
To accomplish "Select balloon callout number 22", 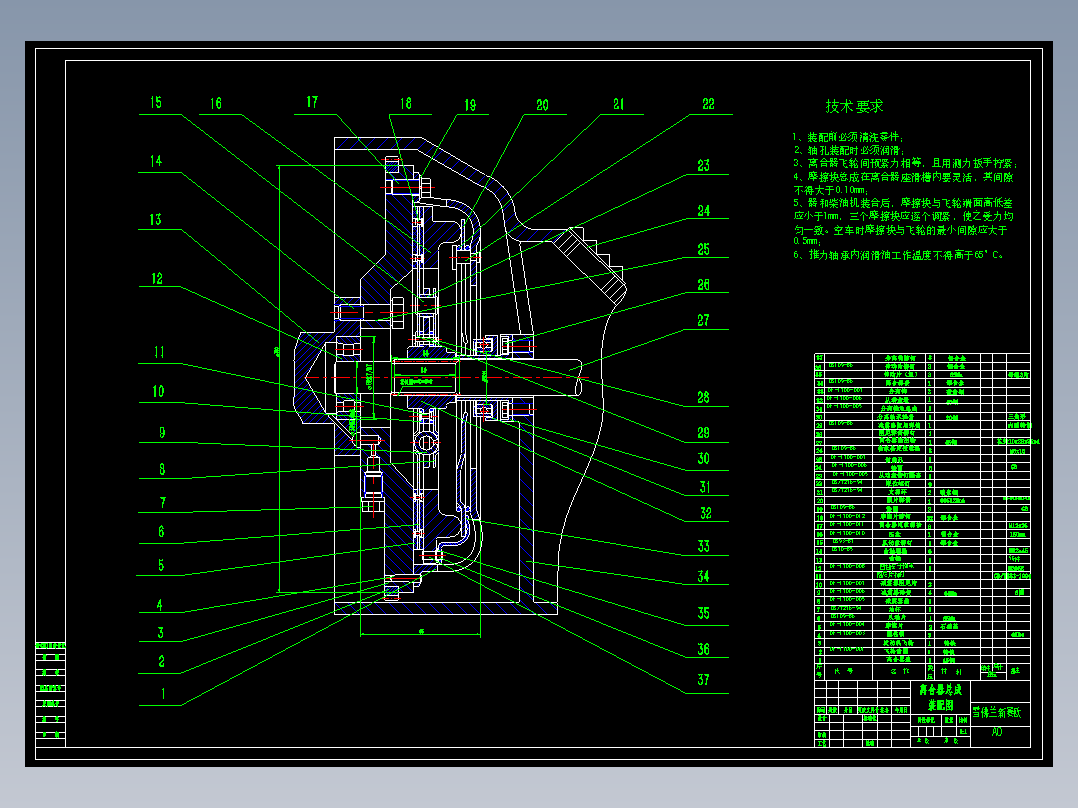I will tap(710, 101).
